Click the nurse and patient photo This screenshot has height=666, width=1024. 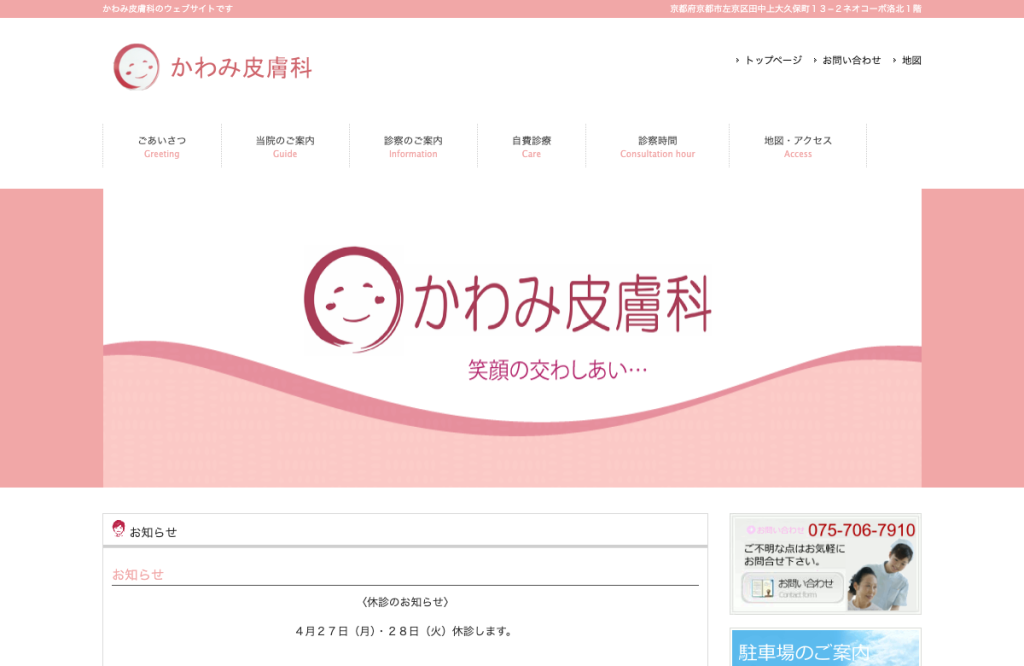pos(882,577)
